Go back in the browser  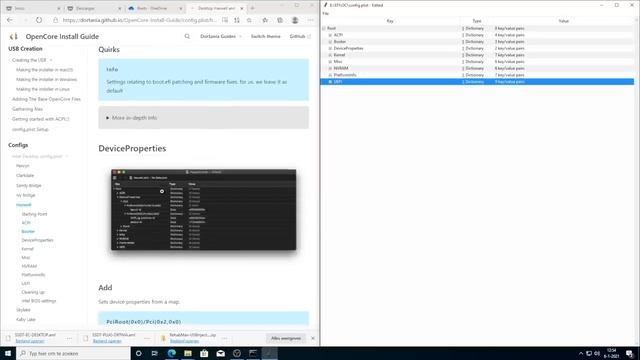[x=10, y=20]
